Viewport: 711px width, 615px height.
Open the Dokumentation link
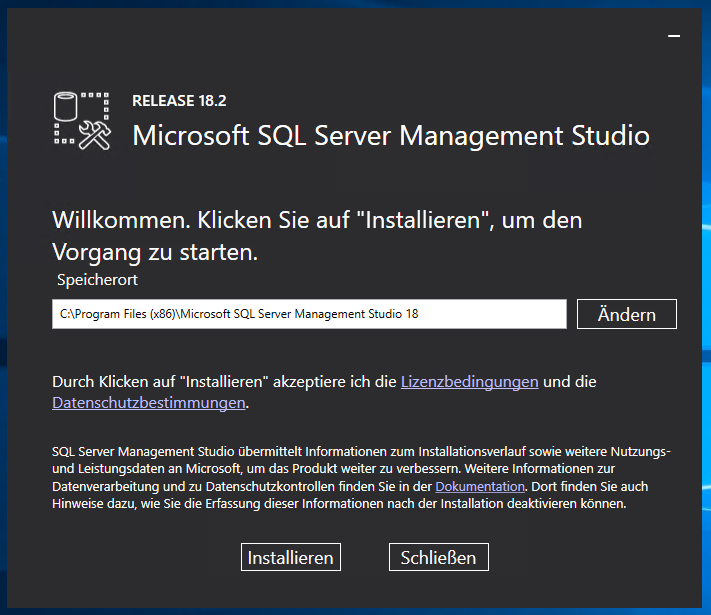tap(480, 487)
